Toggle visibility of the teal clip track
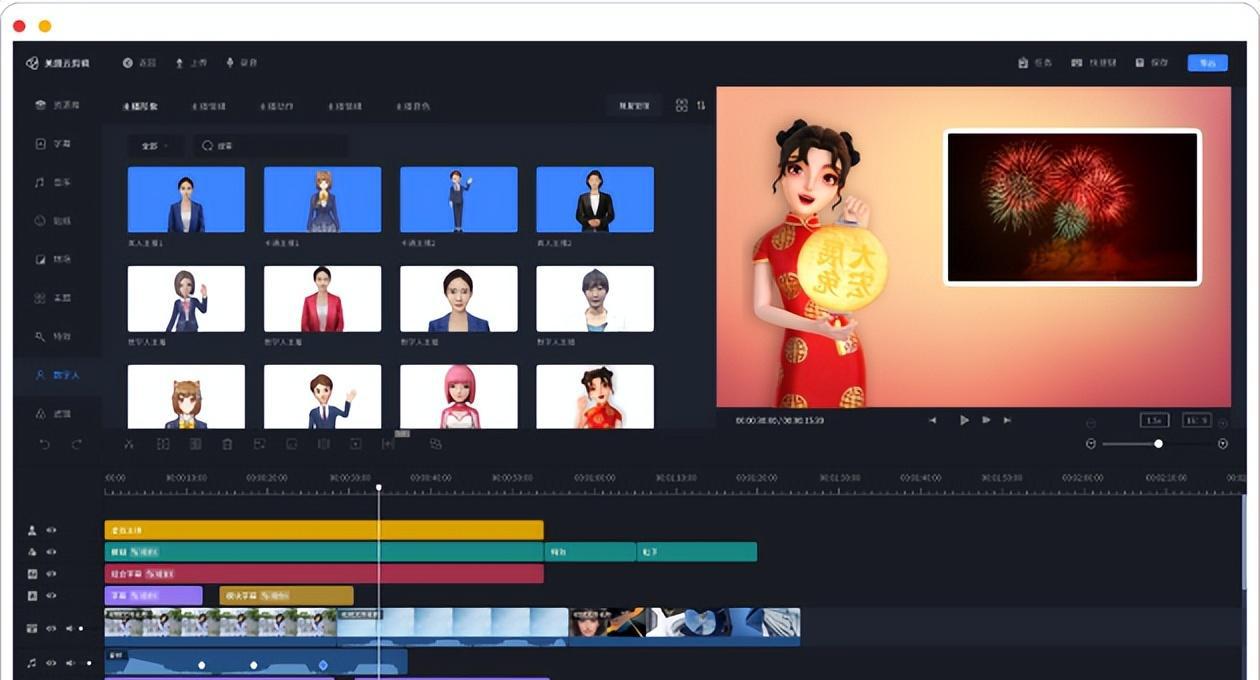The width and height of the screenshot is (1260, 680). click(51, 552)
